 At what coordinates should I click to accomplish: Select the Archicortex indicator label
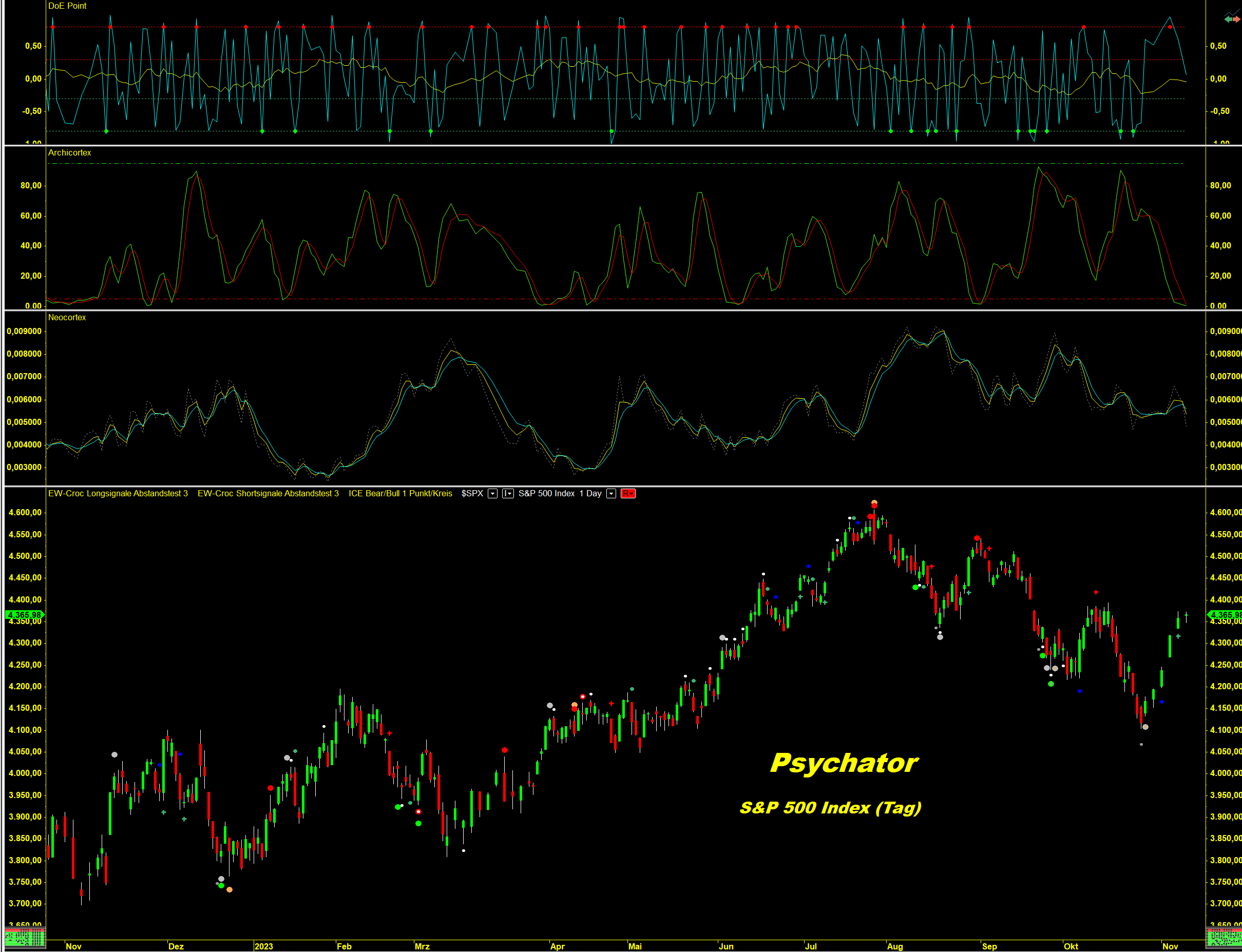69,152
